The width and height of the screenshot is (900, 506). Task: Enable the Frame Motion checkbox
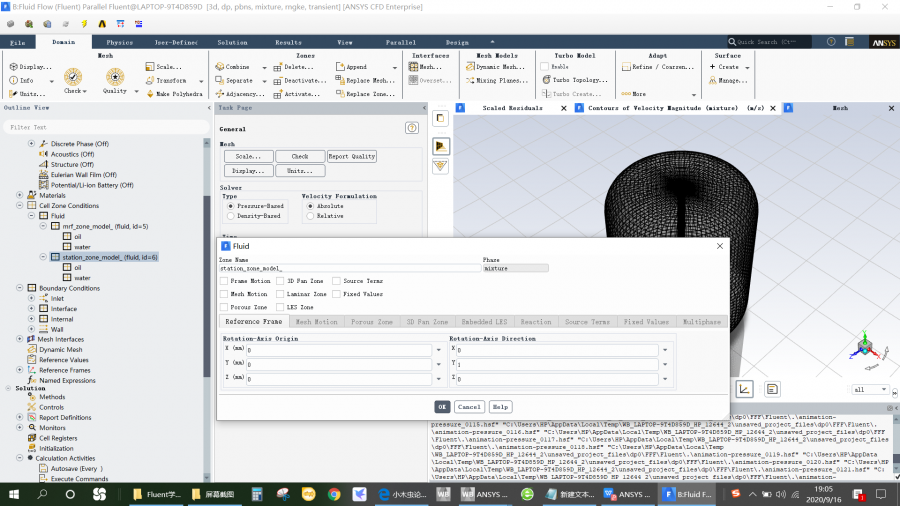[224, 282]
